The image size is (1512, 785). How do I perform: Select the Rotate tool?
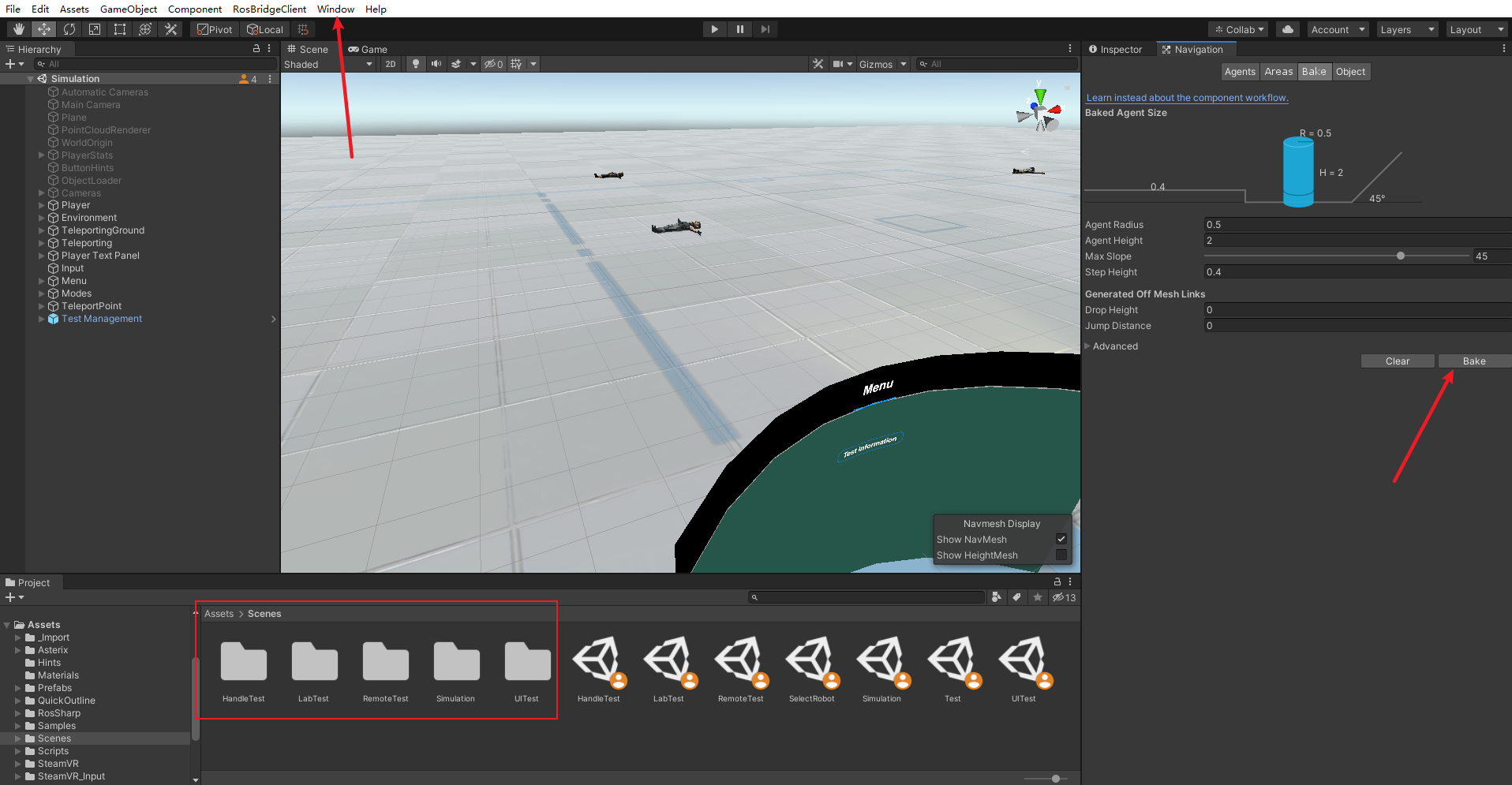69,29
